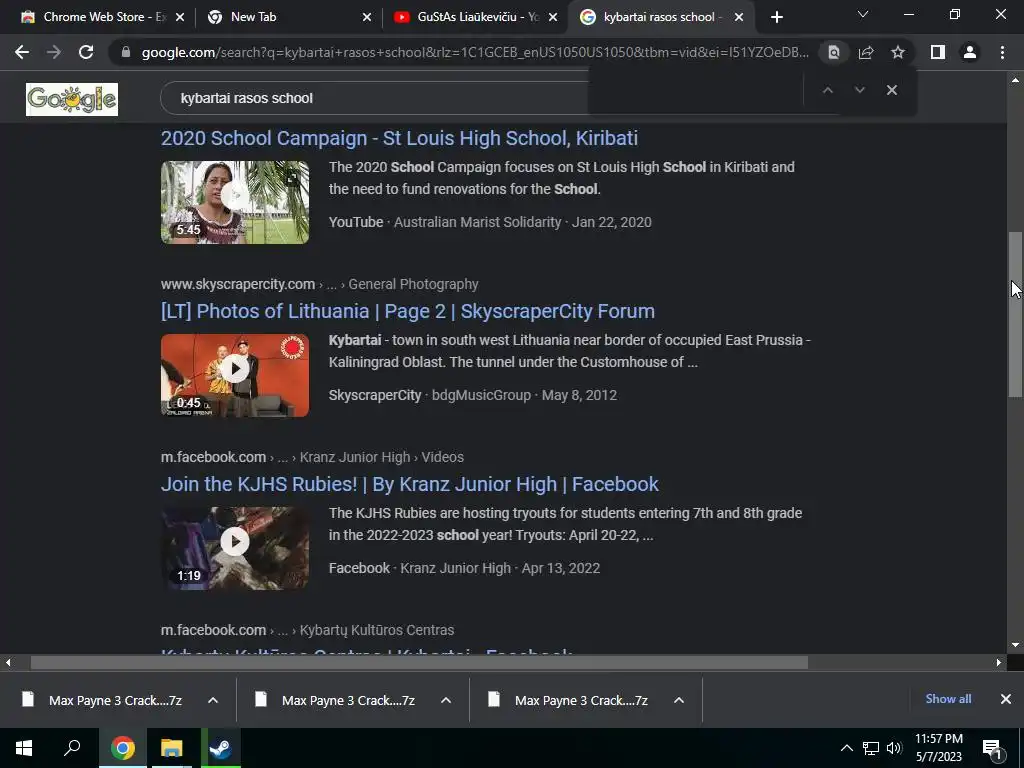Open File Explorer from the taskbar
Image resolution: width=1024 pixels, height=768 pixels.
pos(172,748)
